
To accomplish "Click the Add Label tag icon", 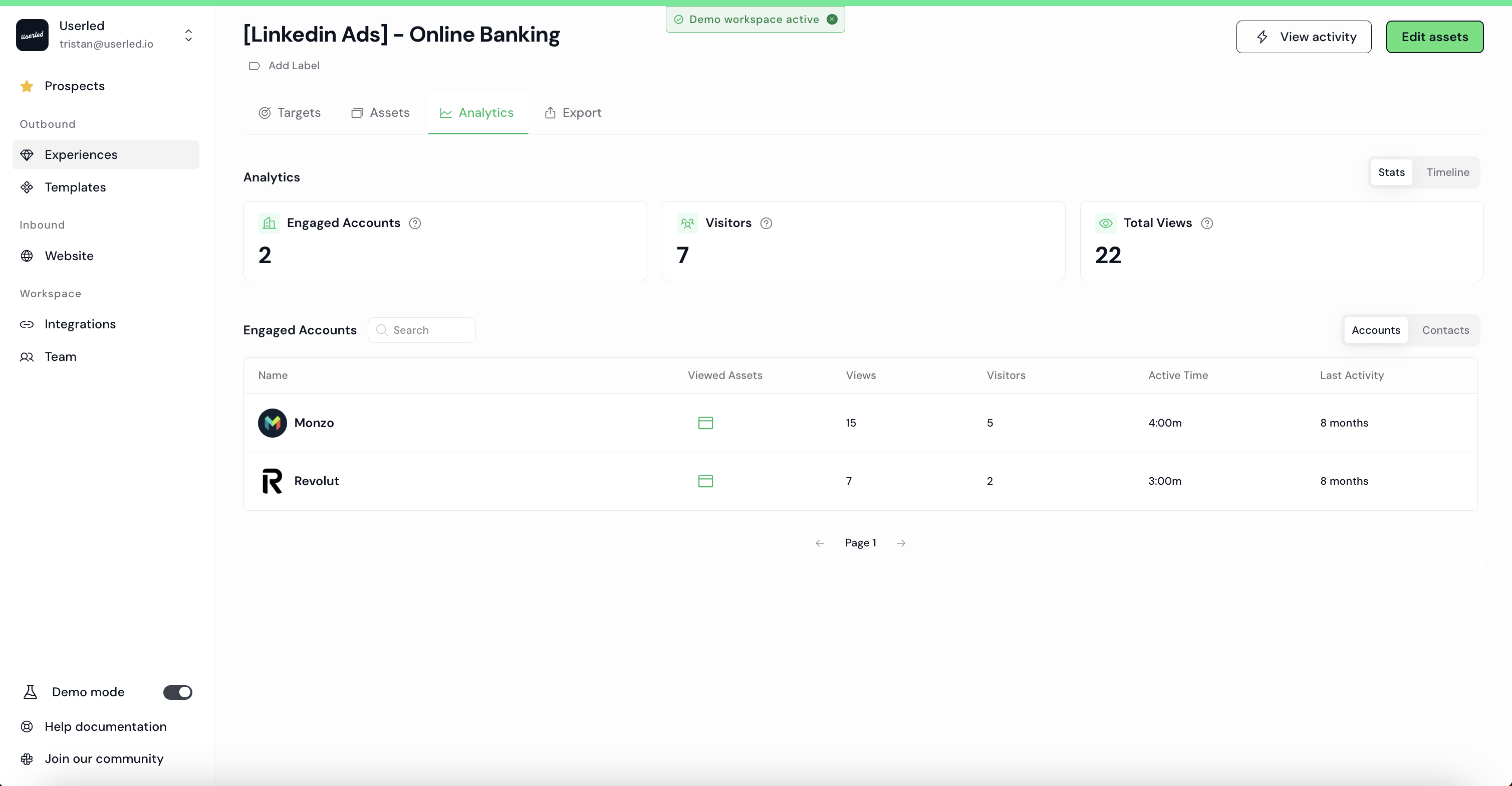I will click(x=254, y=66).
